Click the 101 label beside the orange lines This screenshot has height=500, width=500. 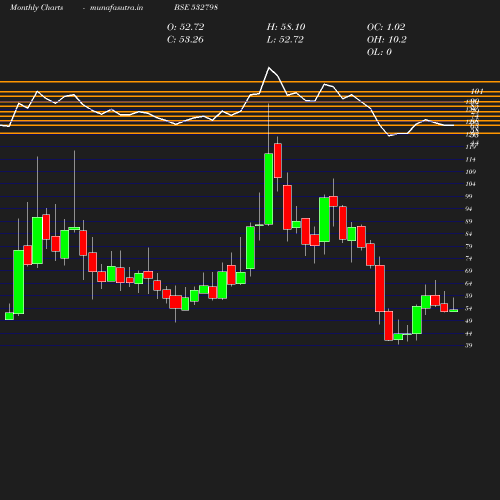click(x=477, y=91)
